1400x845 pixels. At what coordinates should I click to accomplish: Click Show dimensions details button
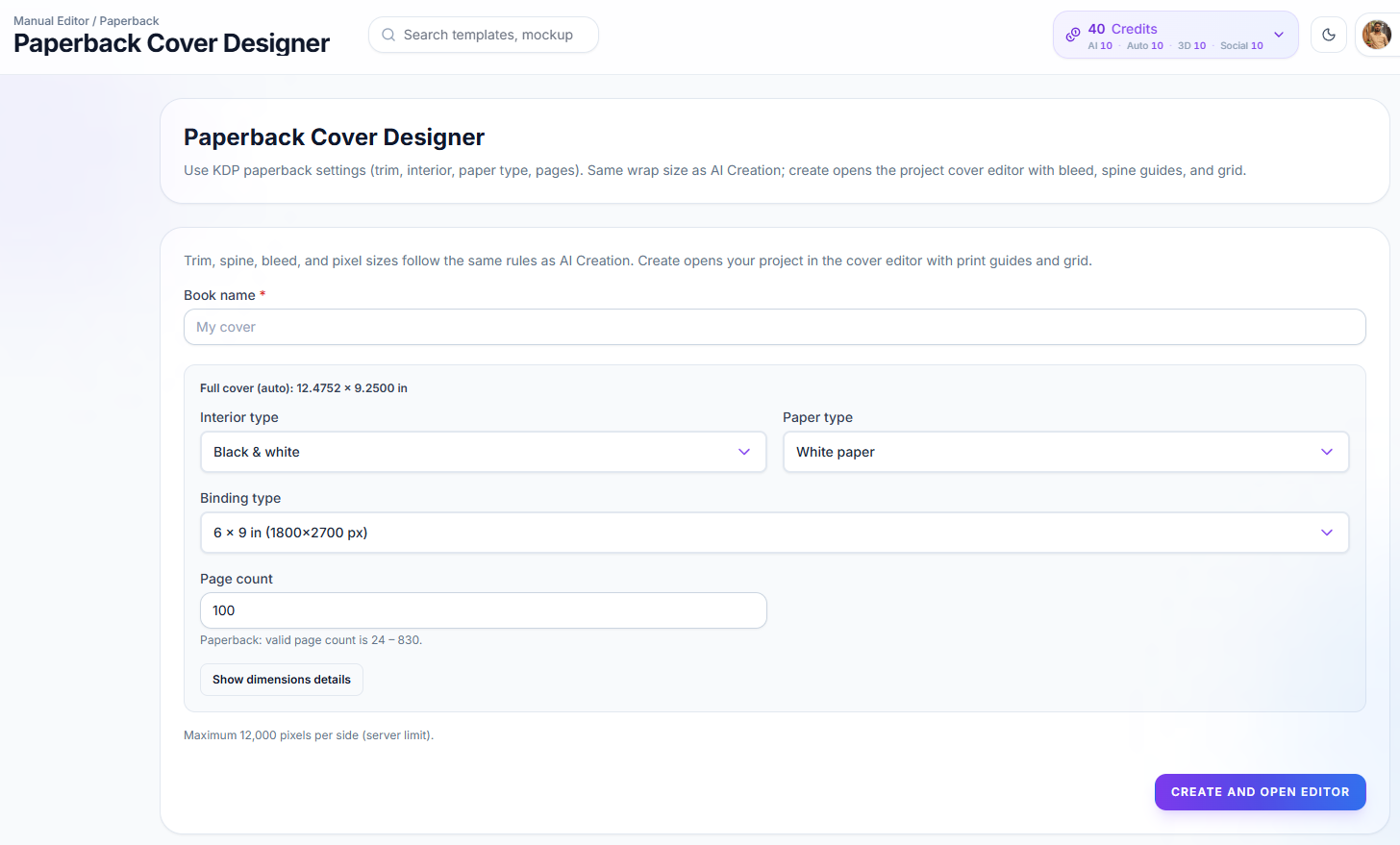tap(282, 680)
